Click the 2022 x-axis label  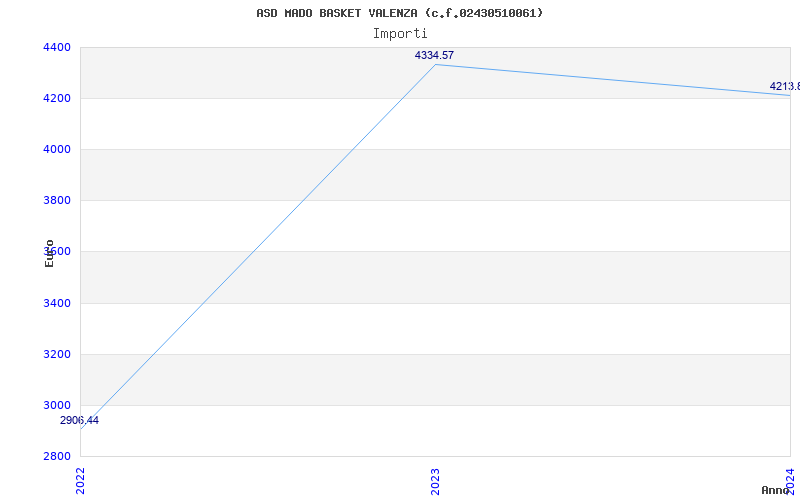pos(80,481)
